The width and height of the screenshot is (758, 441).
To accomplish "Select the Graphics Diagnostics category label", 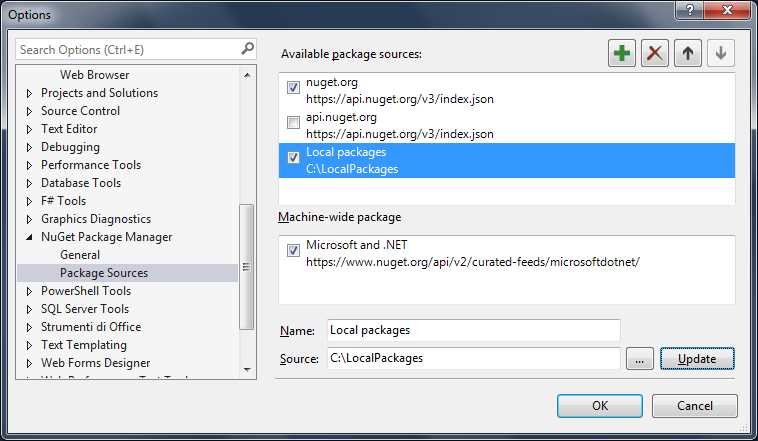I will tap(96, 219).
